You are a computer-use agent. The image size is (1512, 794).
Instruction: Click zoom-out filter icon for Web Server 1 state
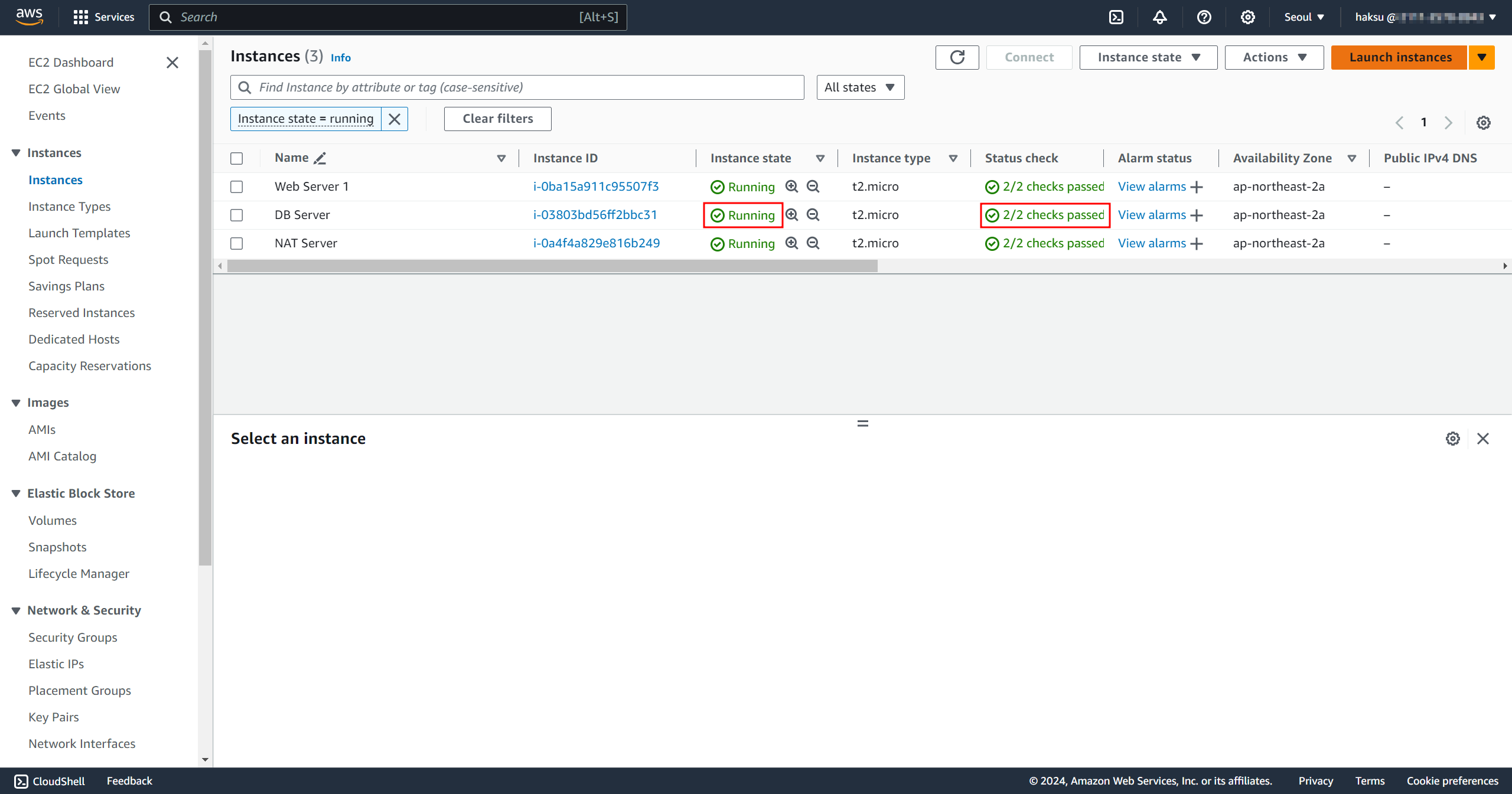click(813, 187)
